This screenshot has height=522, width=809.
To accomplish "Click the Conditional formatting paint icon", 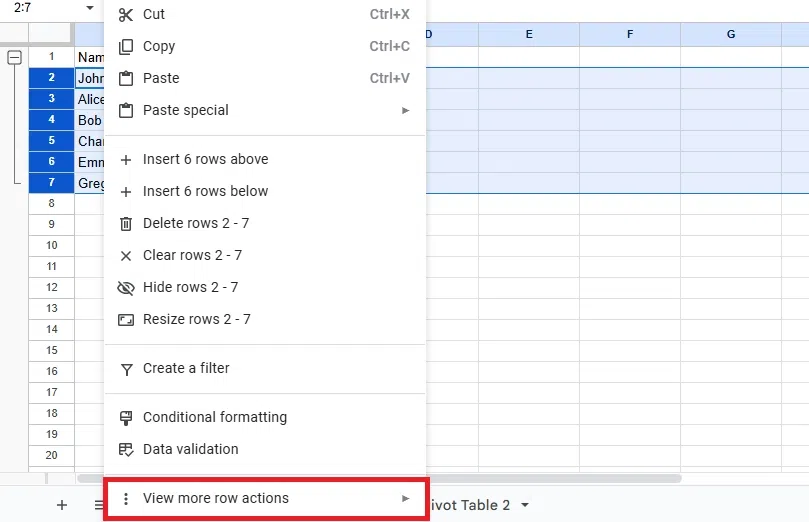I will [x=125, y=418].
